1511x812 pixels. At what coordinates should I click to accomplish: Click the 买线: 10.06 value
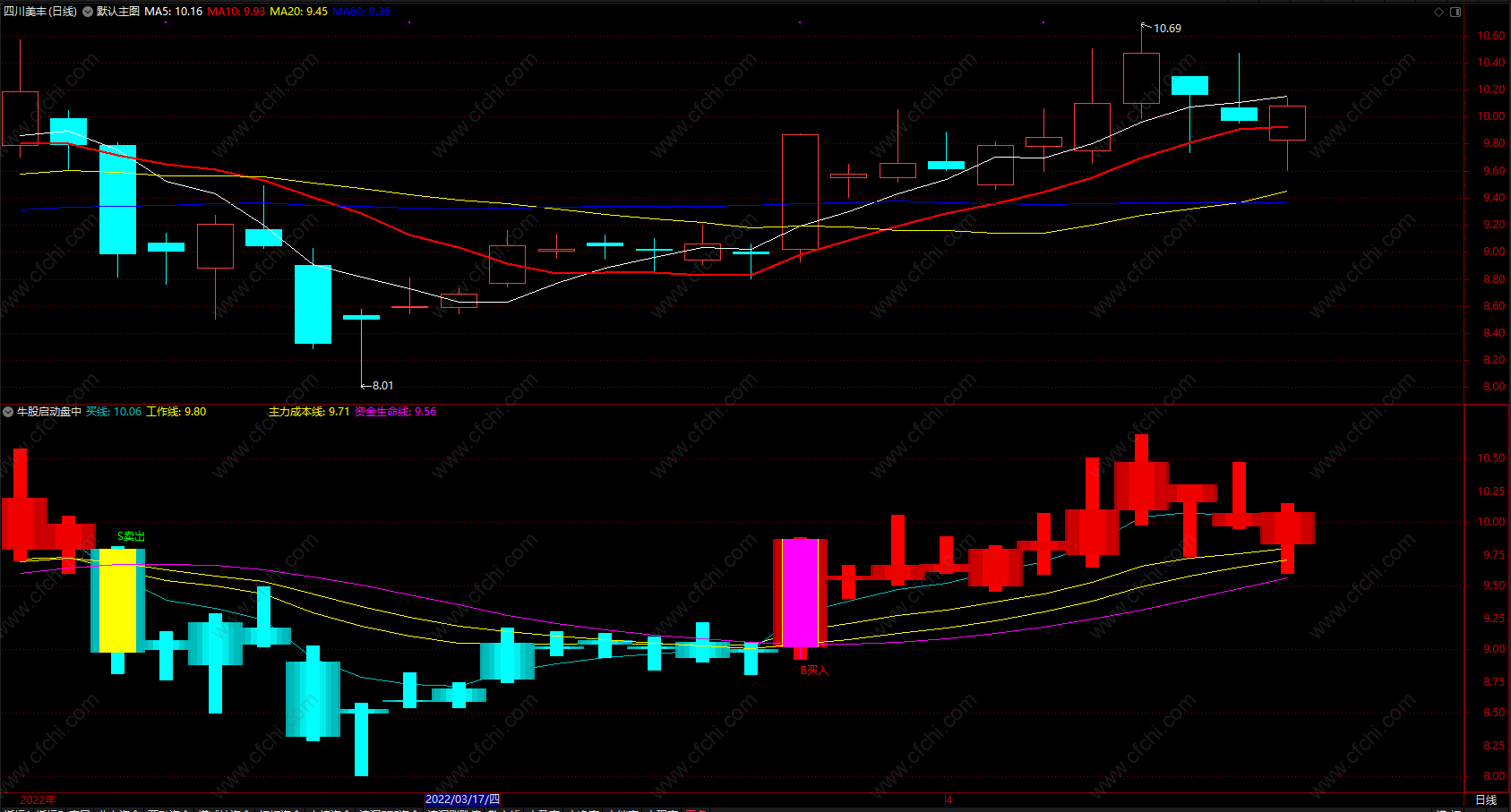point(114,412)
